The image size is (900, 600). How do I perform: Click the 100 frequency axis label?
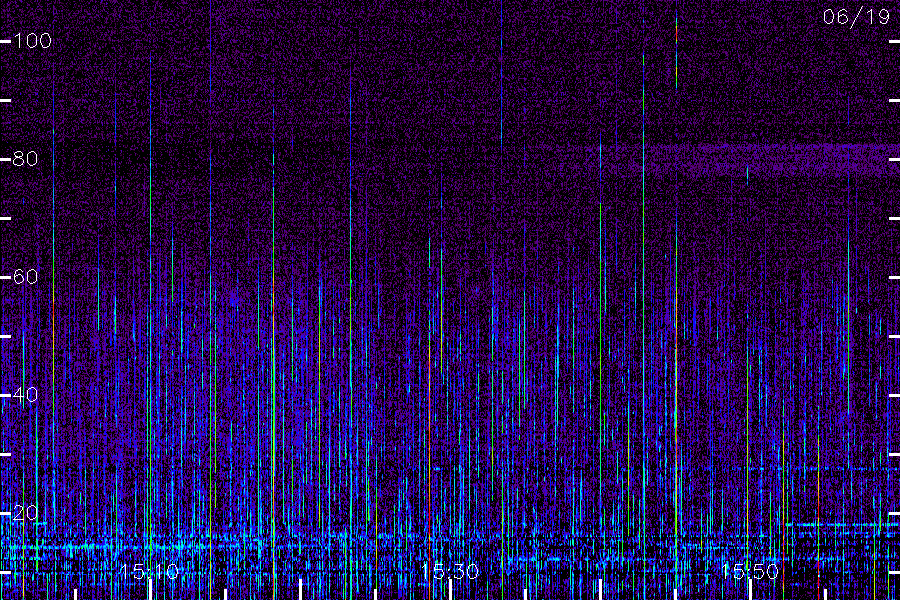32,41
